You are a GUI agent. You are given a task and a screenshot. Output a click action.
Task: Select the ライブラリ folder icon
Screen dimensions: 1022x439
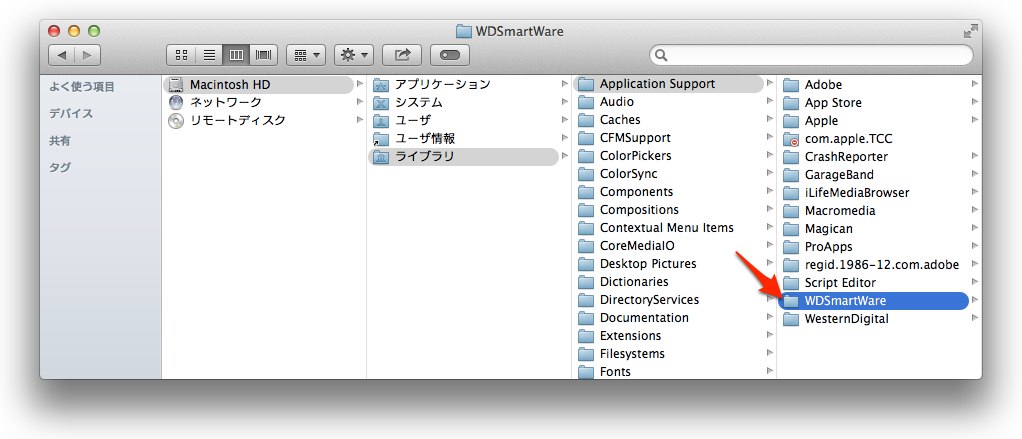[381, 156]
